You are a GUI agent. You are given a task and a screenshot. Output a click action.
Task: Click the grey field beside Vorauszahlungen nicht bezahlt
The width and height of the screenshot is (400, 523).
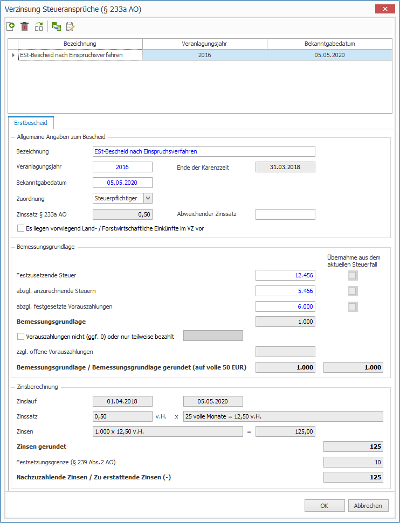pyautogui.click(x=213, y=336)
